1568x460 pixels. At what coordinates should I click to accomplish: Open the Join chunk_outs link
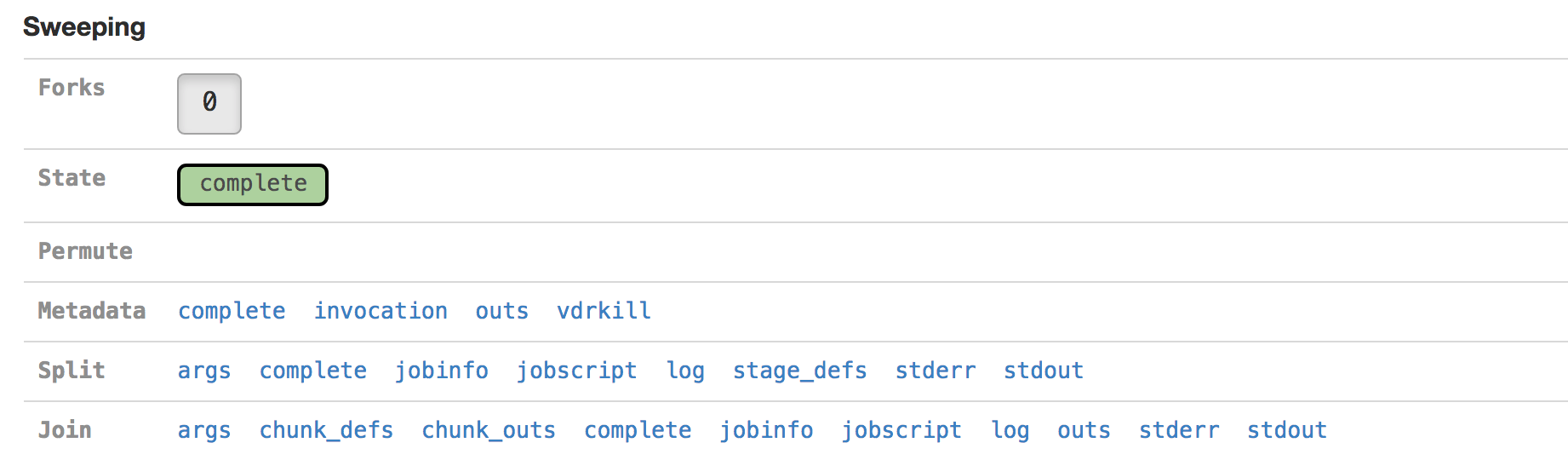[489, 430]
